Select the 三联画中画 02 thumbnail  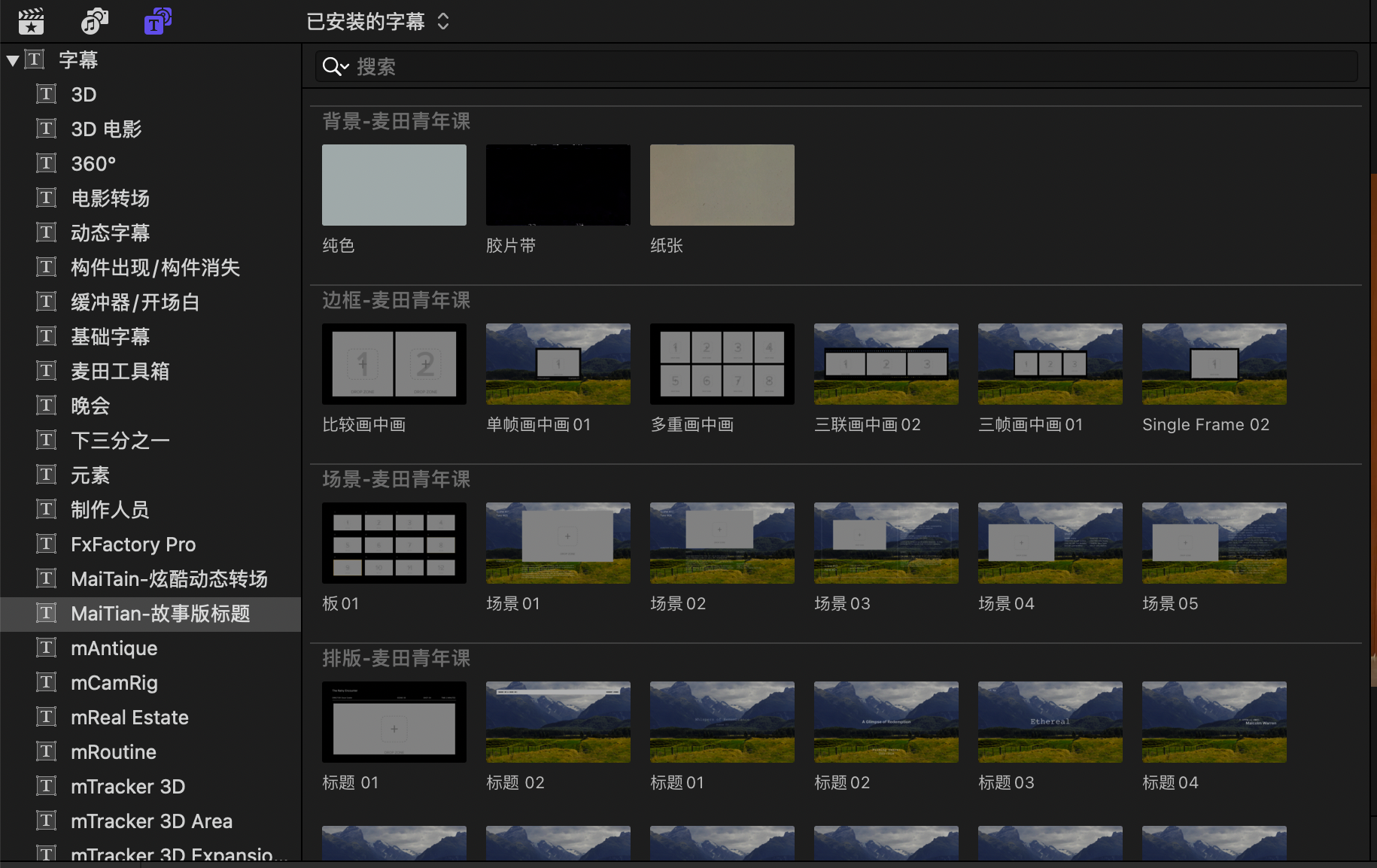tap(886, 364)
